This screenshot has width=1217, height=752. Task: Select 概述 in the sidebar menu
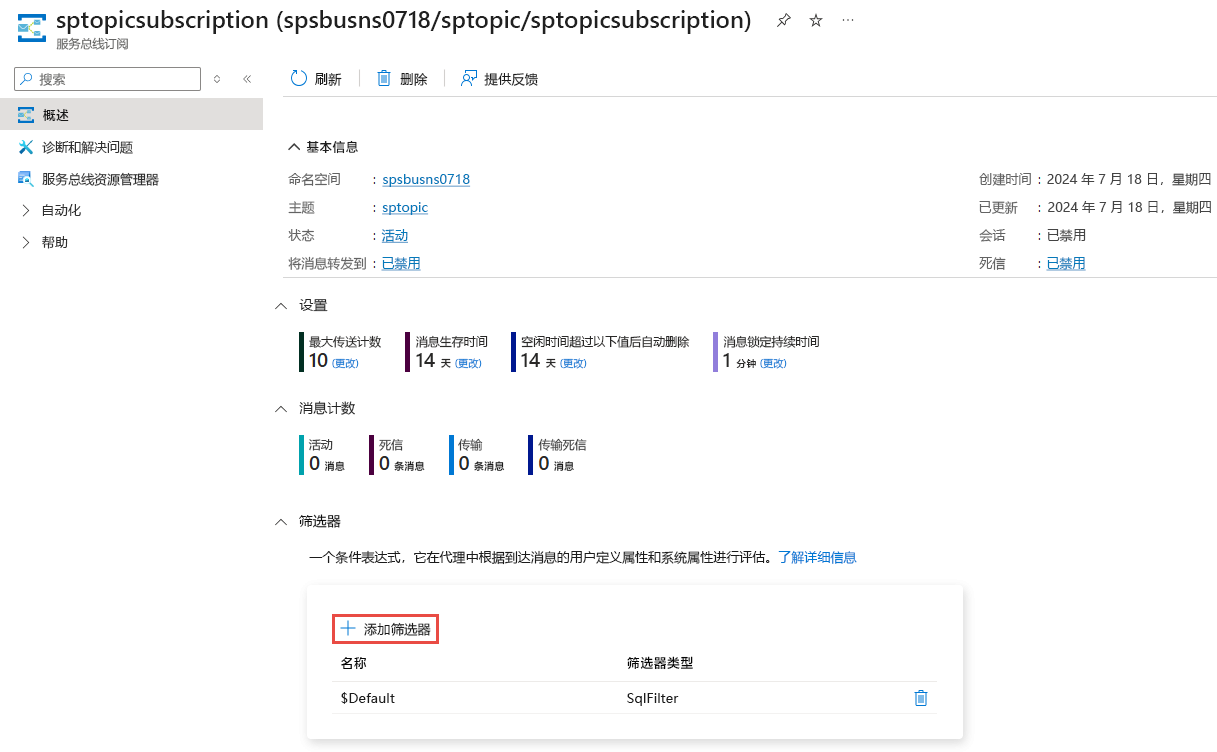coord(131,115)
